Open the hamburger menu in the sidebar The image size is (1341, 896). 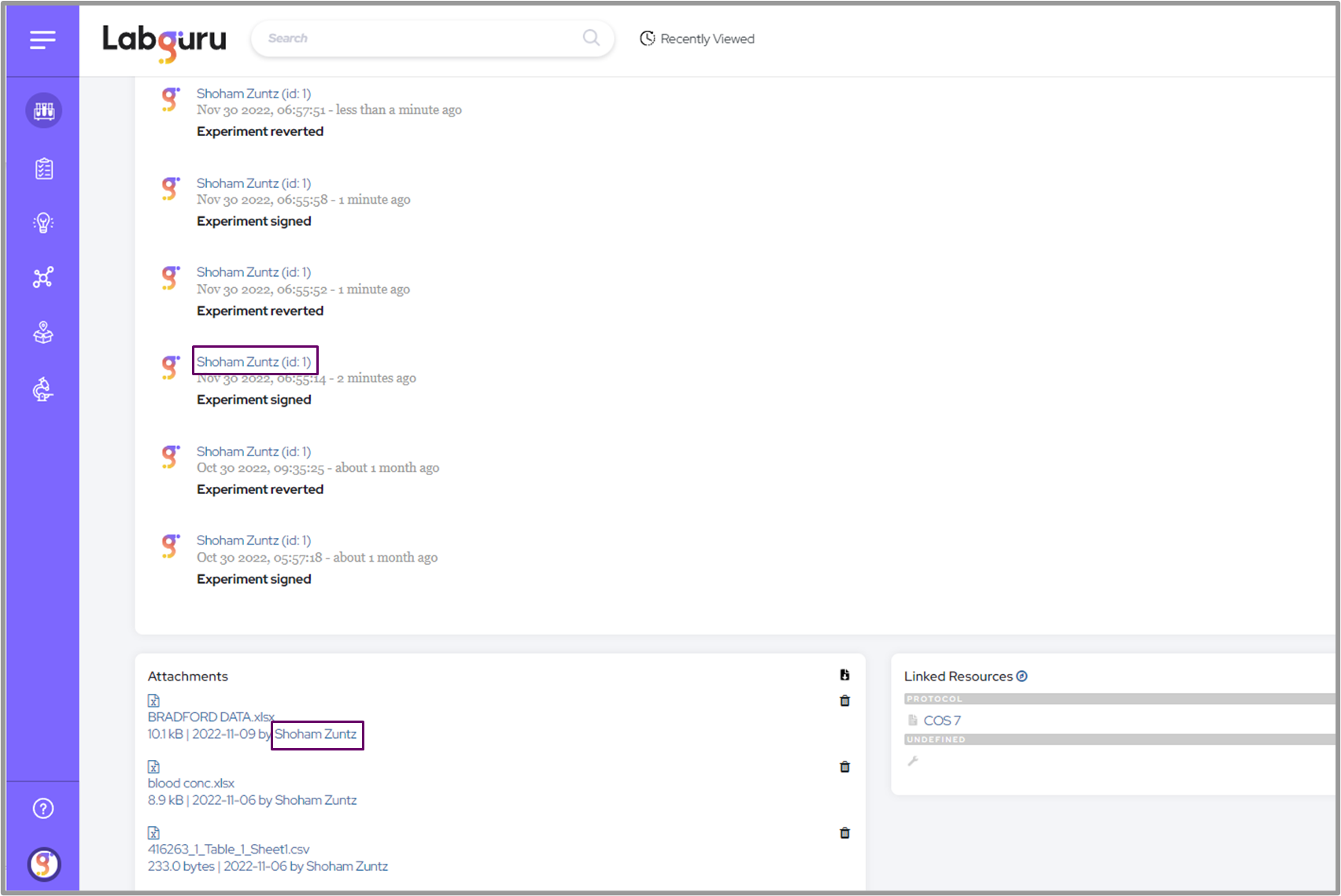click(42, 39)
